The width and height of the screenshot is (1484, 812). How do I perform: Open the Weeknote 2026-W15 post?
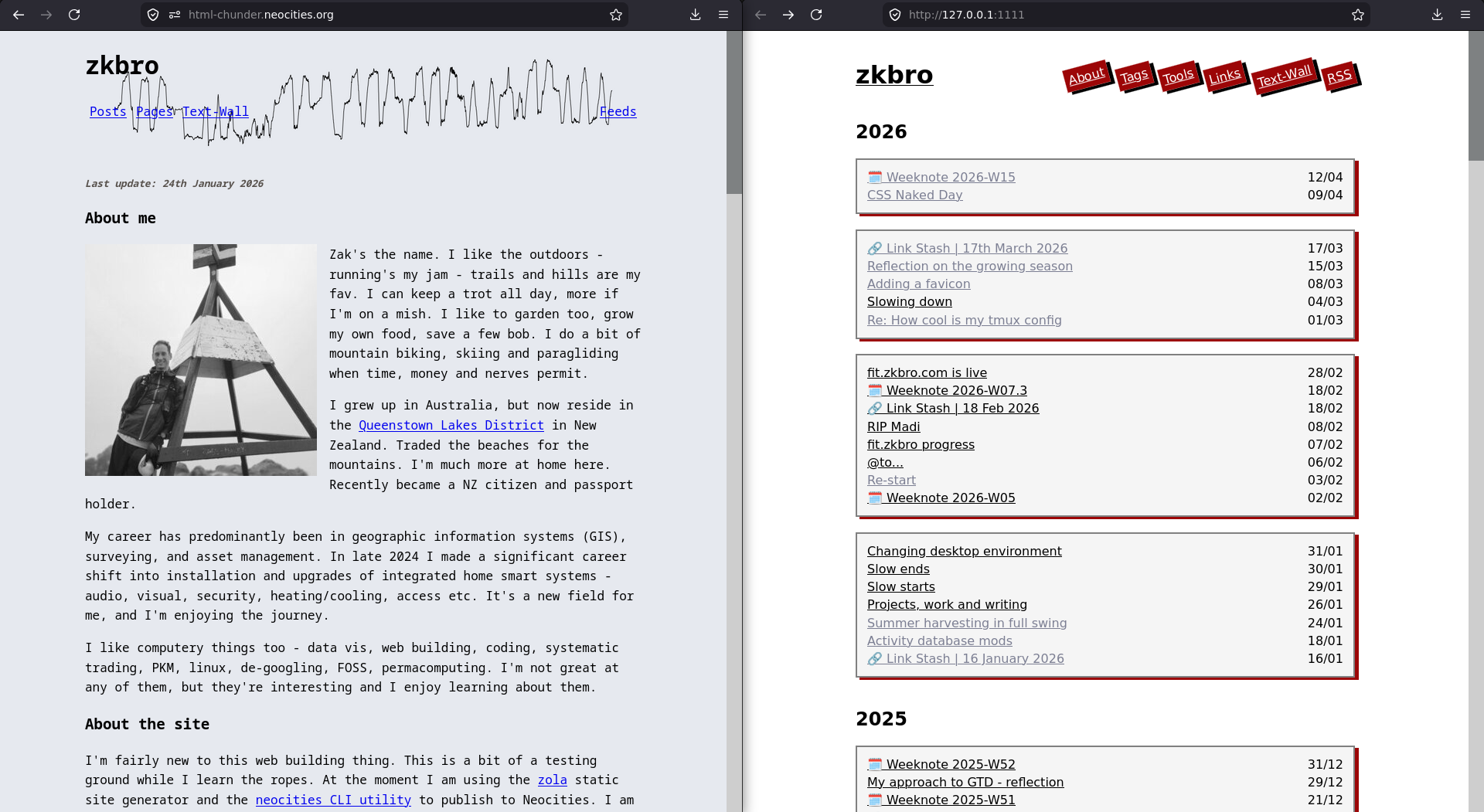950,178
